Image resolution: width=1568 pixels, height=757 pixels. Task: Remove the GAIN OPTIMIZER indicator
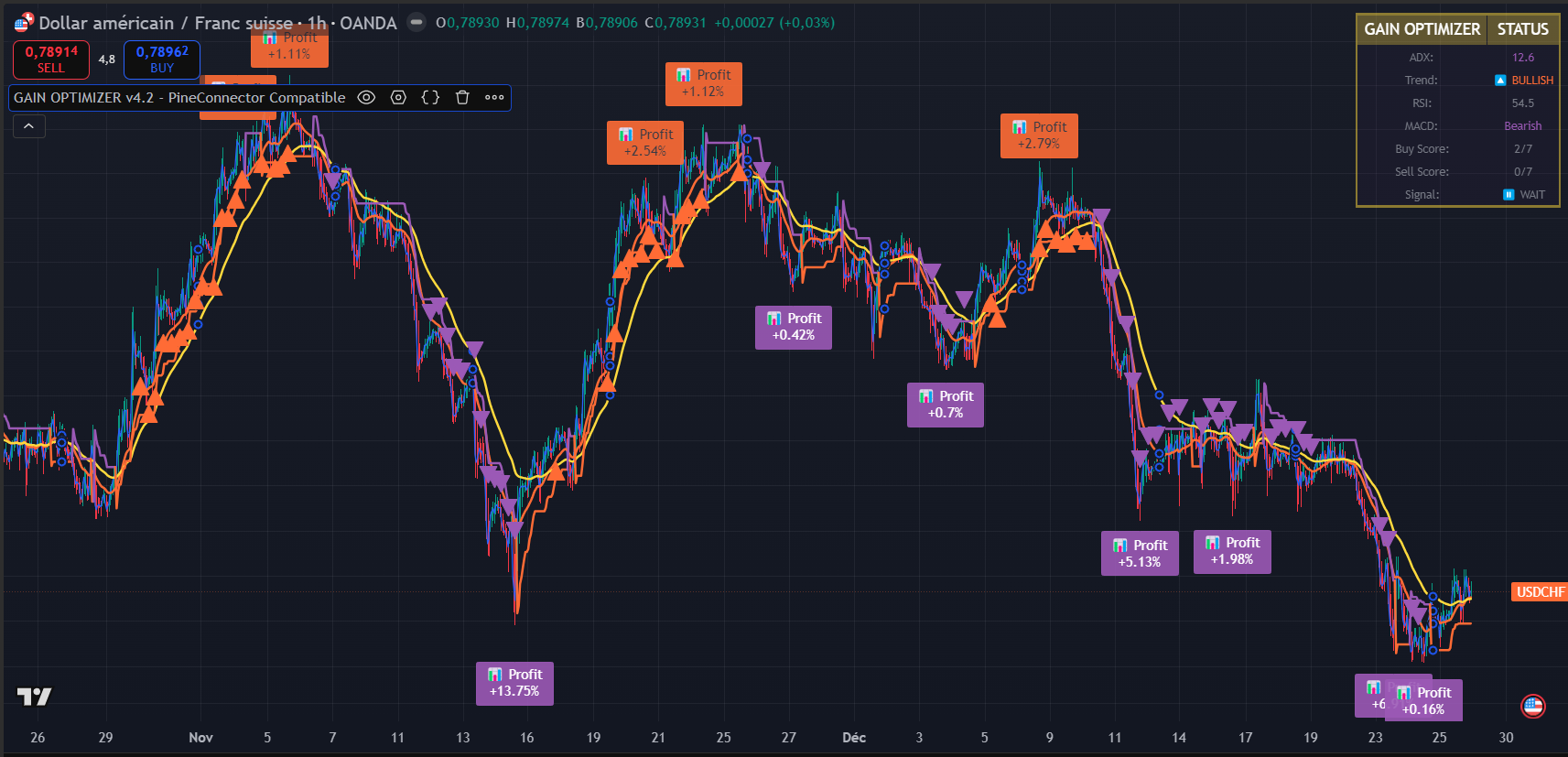[462, 98]
